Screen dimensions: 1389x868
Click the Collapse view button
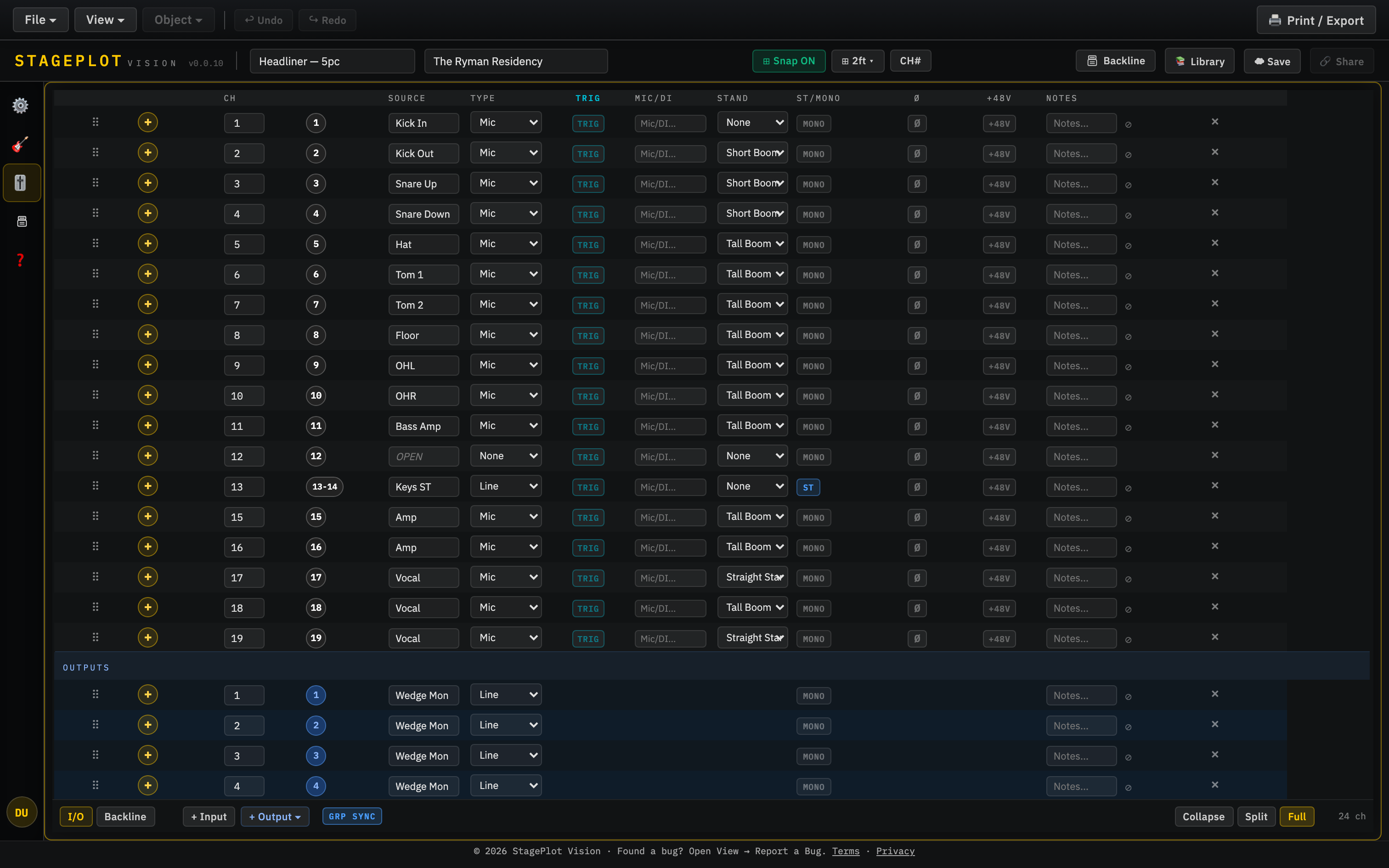pos(1203,817)
